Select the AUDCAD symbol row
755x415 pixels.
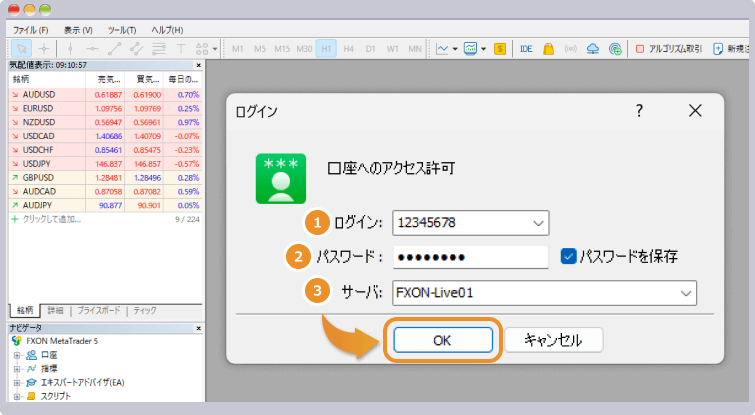105,192
